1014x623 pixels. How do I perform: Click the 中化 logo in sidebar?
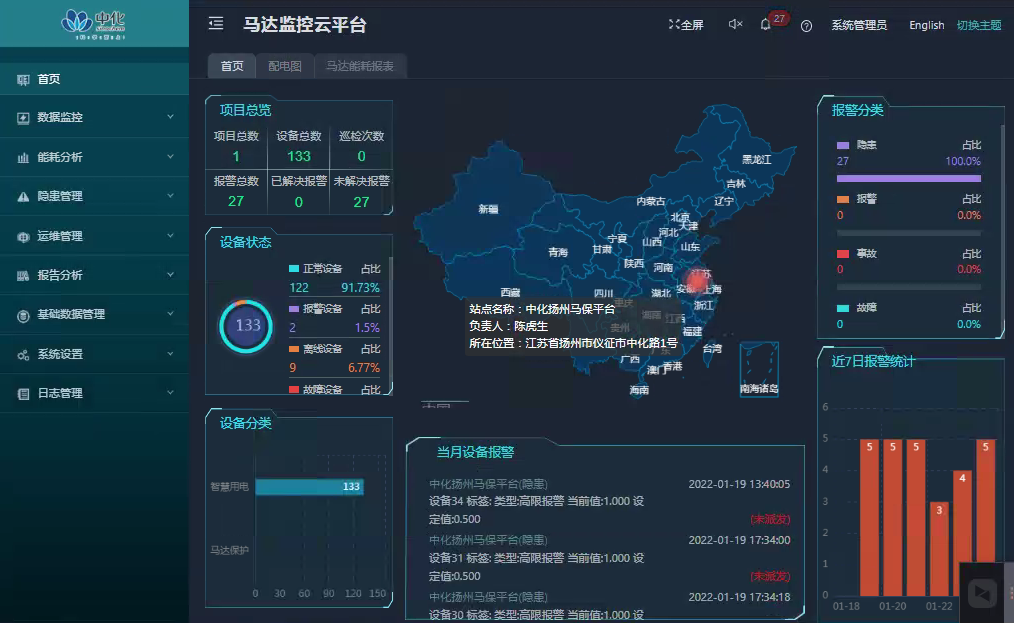coord(94,22)
